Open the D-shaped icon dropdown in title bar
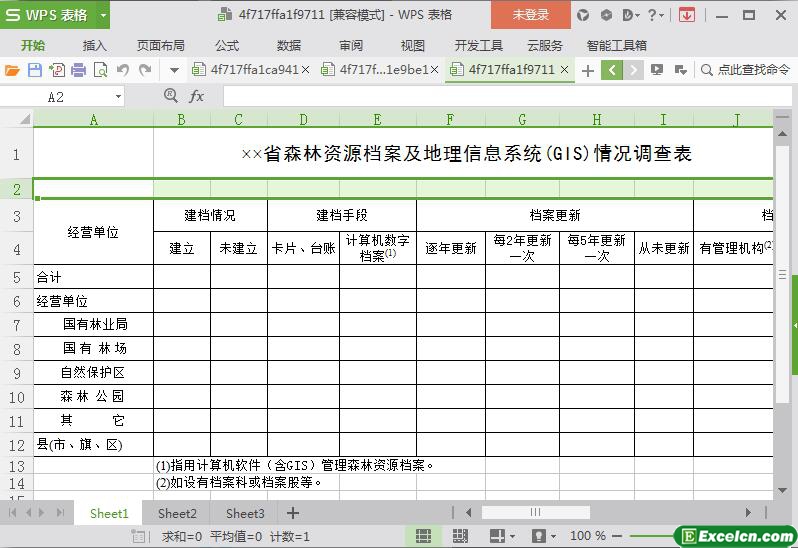 pos(631,15)
